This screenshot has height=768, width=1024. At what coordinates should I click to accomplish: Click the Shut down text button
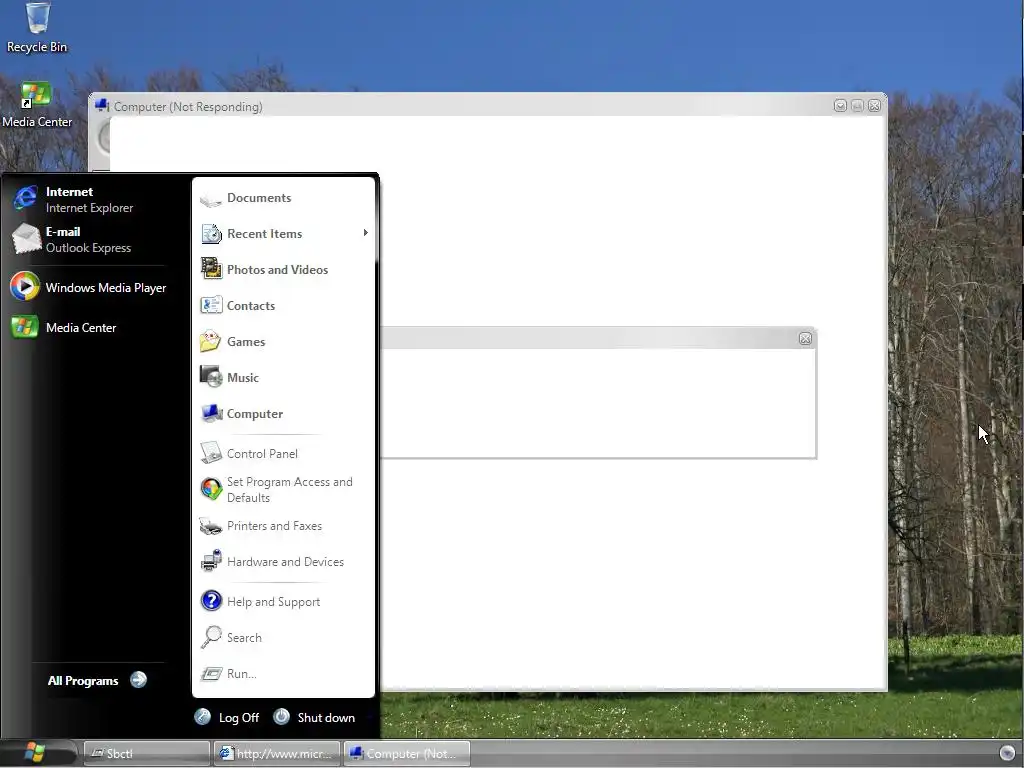click(x=326, y=718)
